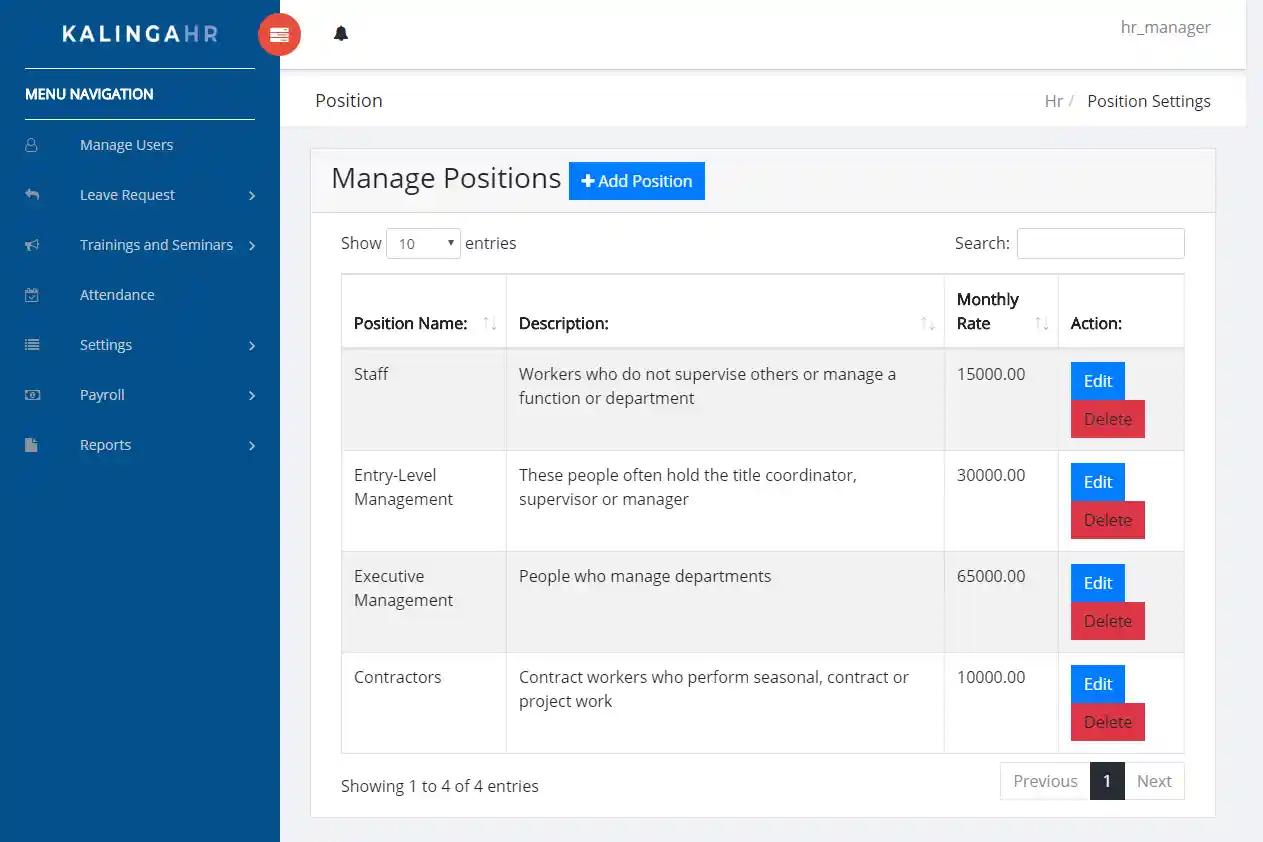
Task: Delete the Entry-Level Management position
Action: coord(1108,520)
